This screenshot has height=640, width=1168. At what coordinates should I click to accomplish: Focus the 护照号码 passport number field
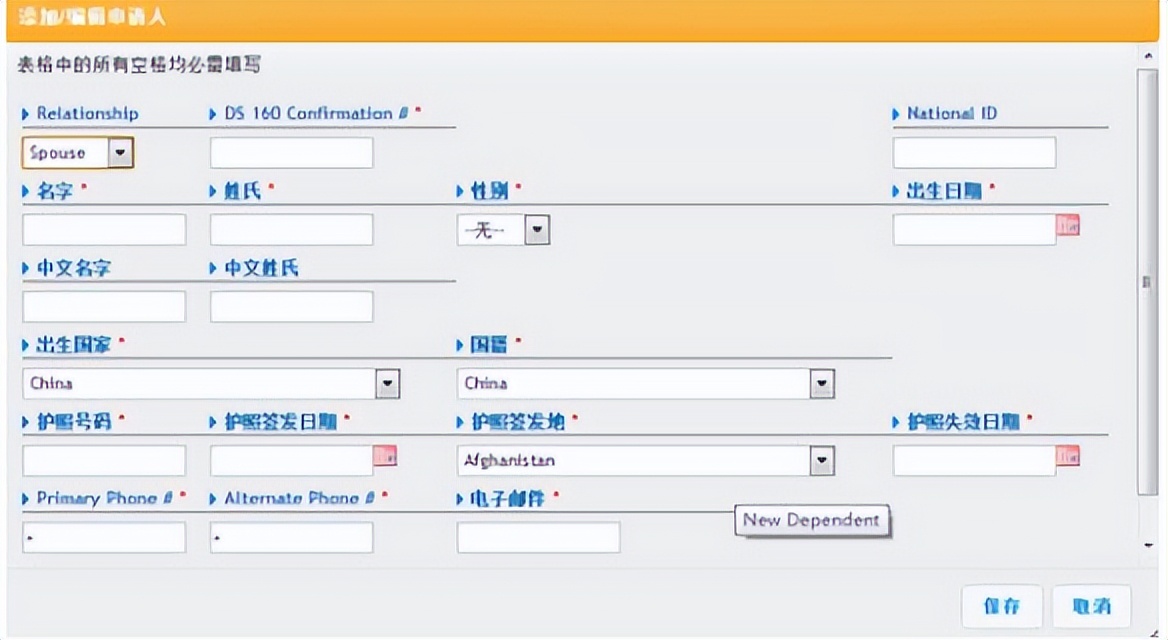pos(104,460)
